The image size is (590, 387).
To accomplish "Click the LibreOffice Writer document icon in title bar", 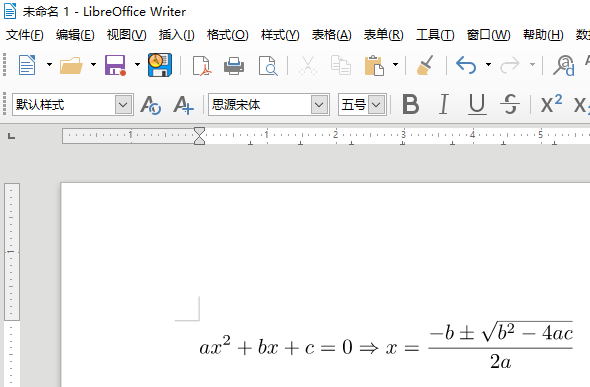I will pos(10,11).
